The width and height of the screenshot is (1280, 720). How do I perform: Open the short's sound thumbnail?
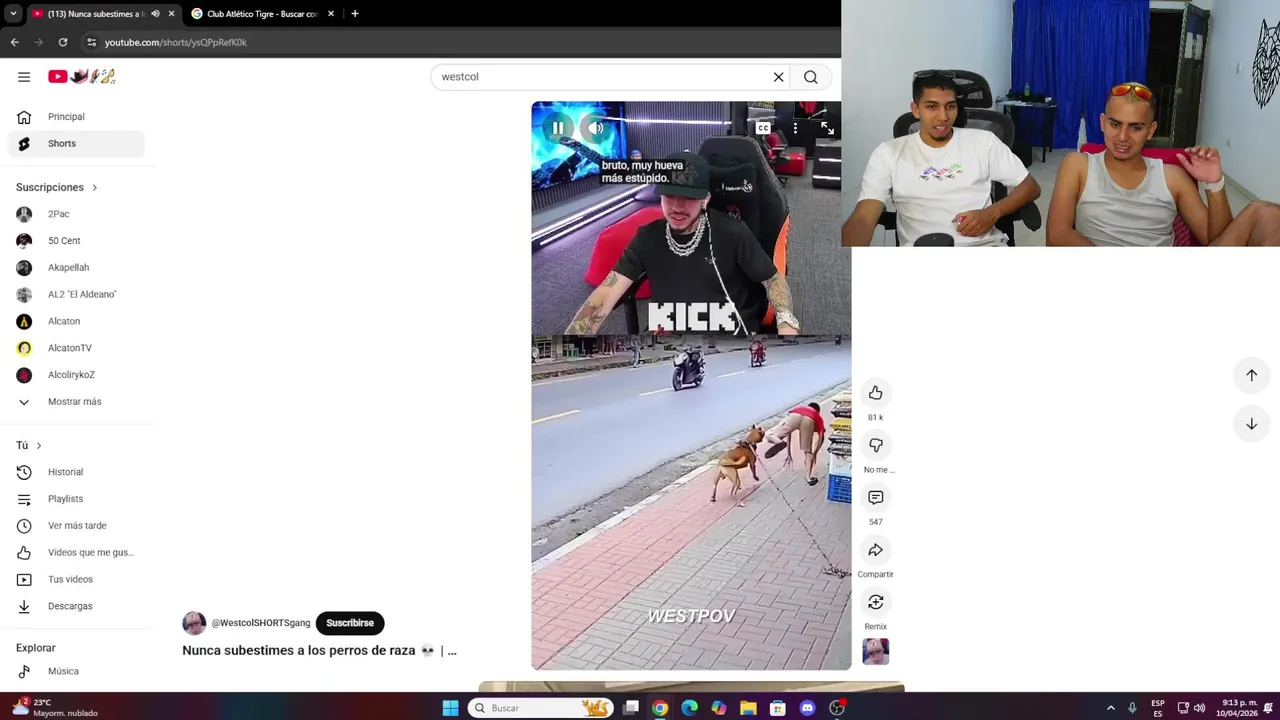coord(875,652)
